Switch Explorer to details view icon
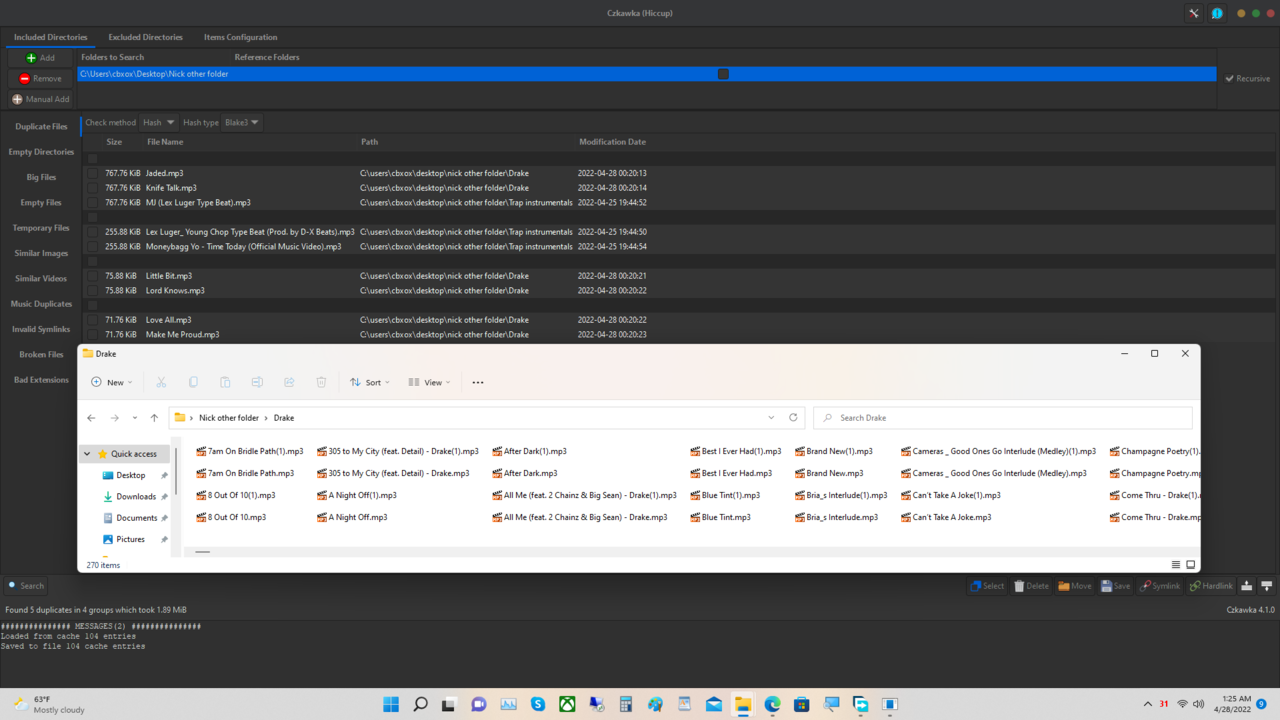This screenshot has width=1280, height=720. pyautogui.click(x=1175, y=565)
